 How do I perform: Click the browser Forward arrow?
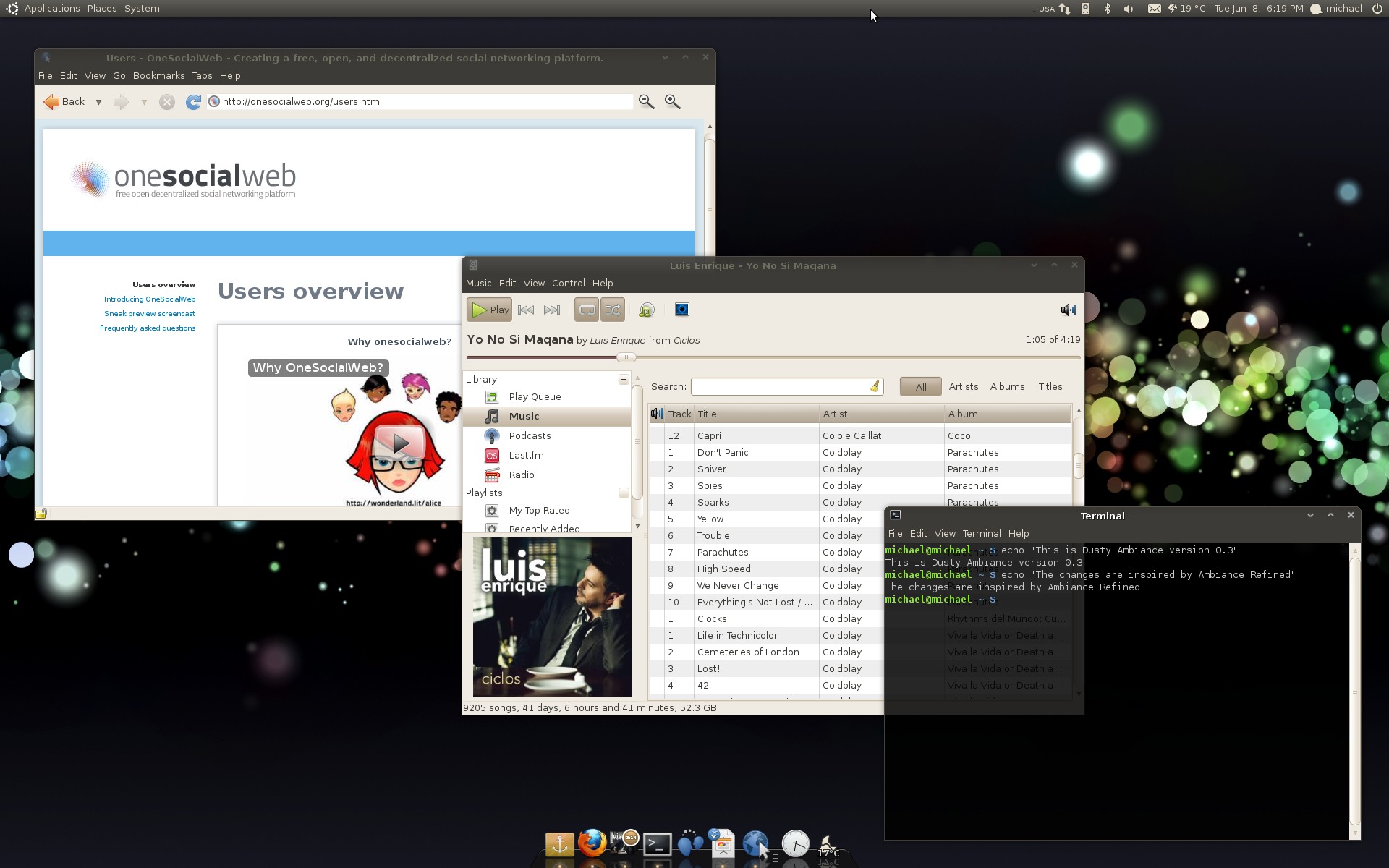(121, 102)
